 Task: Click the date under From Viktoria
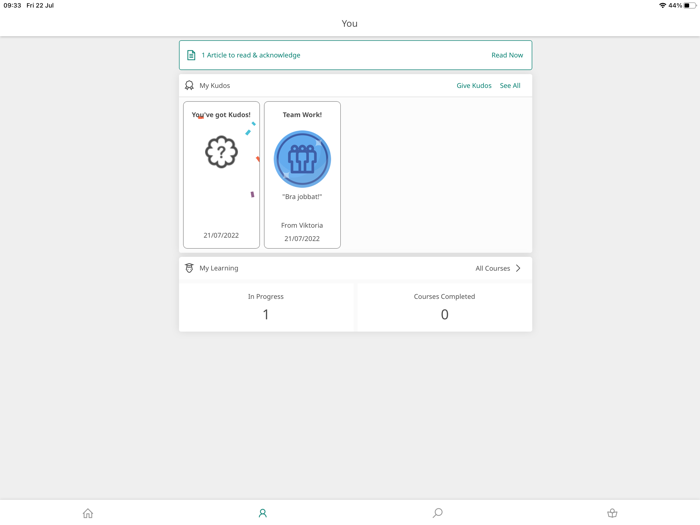[x=302, y=238]
